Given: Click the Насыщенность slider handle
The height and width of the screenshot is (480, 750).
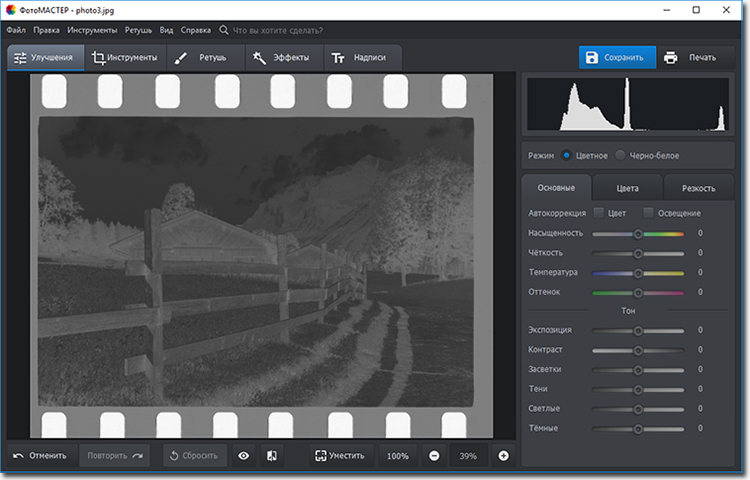Looking at the screenshot, I should [x=638, y=233].
